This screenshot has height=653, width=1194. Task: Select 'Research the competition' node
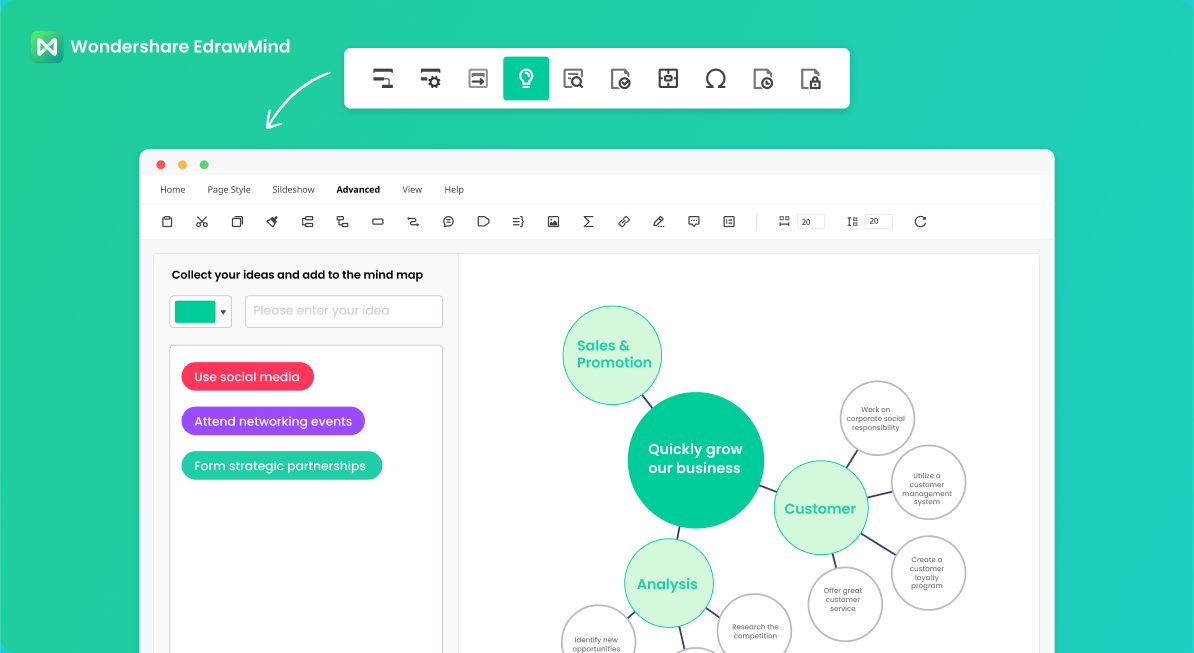(754, 623)
